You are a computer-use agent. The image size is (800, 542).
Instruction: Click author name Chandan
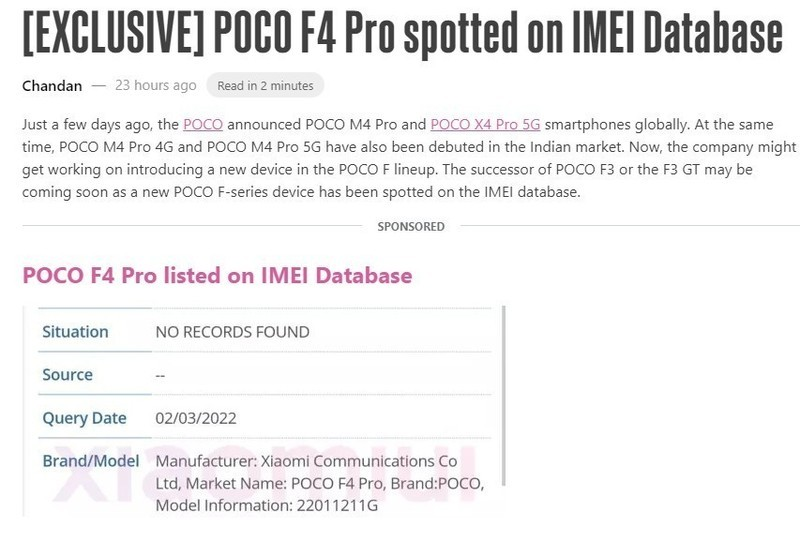click(x=52, y=85)
